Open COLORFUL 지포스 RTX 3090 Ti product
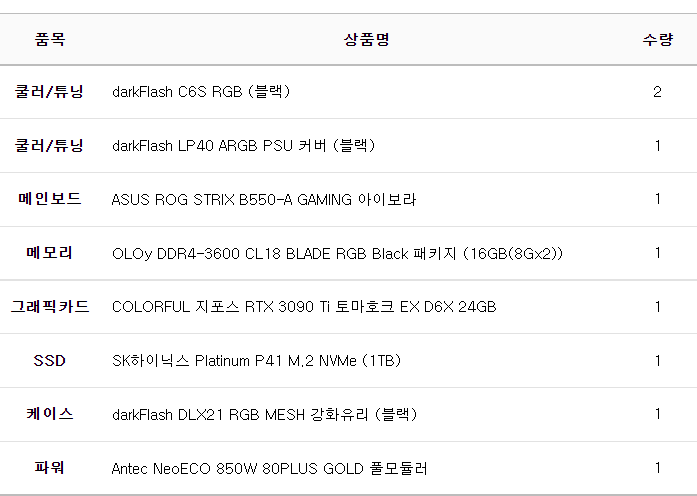 pyautogui.click(x=304, y=307)
